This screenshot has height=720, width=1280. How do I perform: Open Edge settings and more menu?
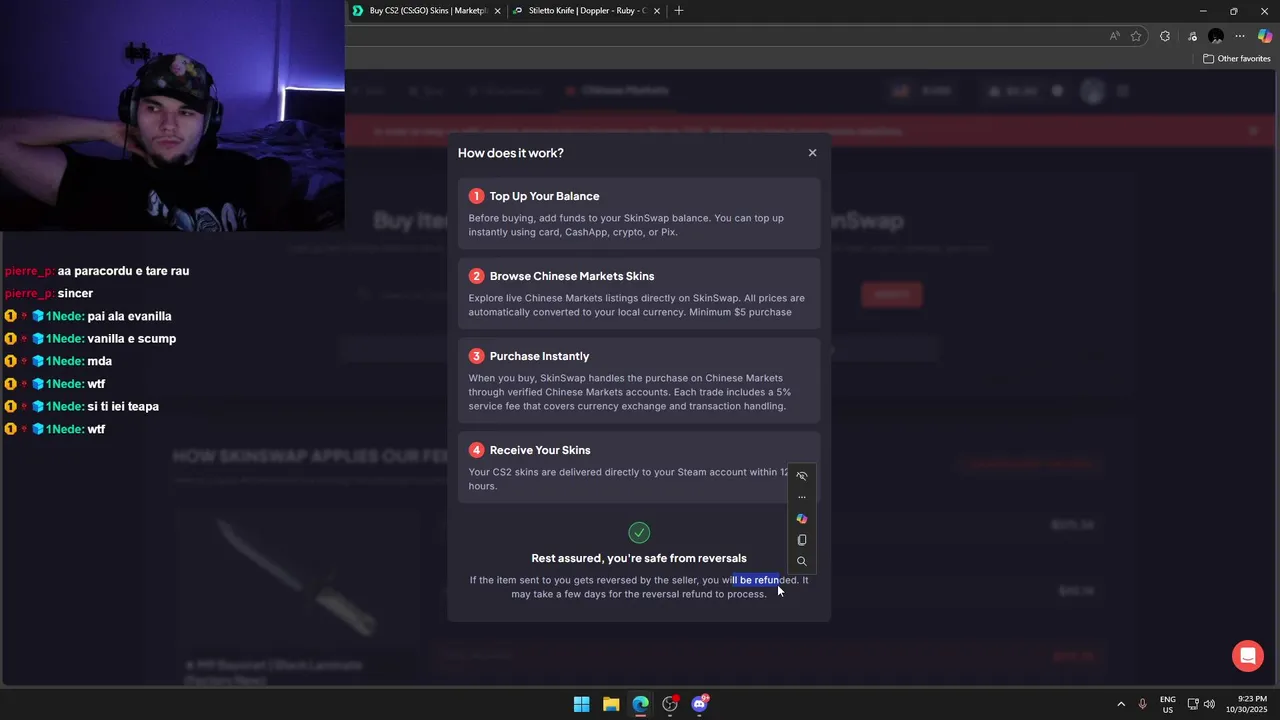coord(1240,36)
